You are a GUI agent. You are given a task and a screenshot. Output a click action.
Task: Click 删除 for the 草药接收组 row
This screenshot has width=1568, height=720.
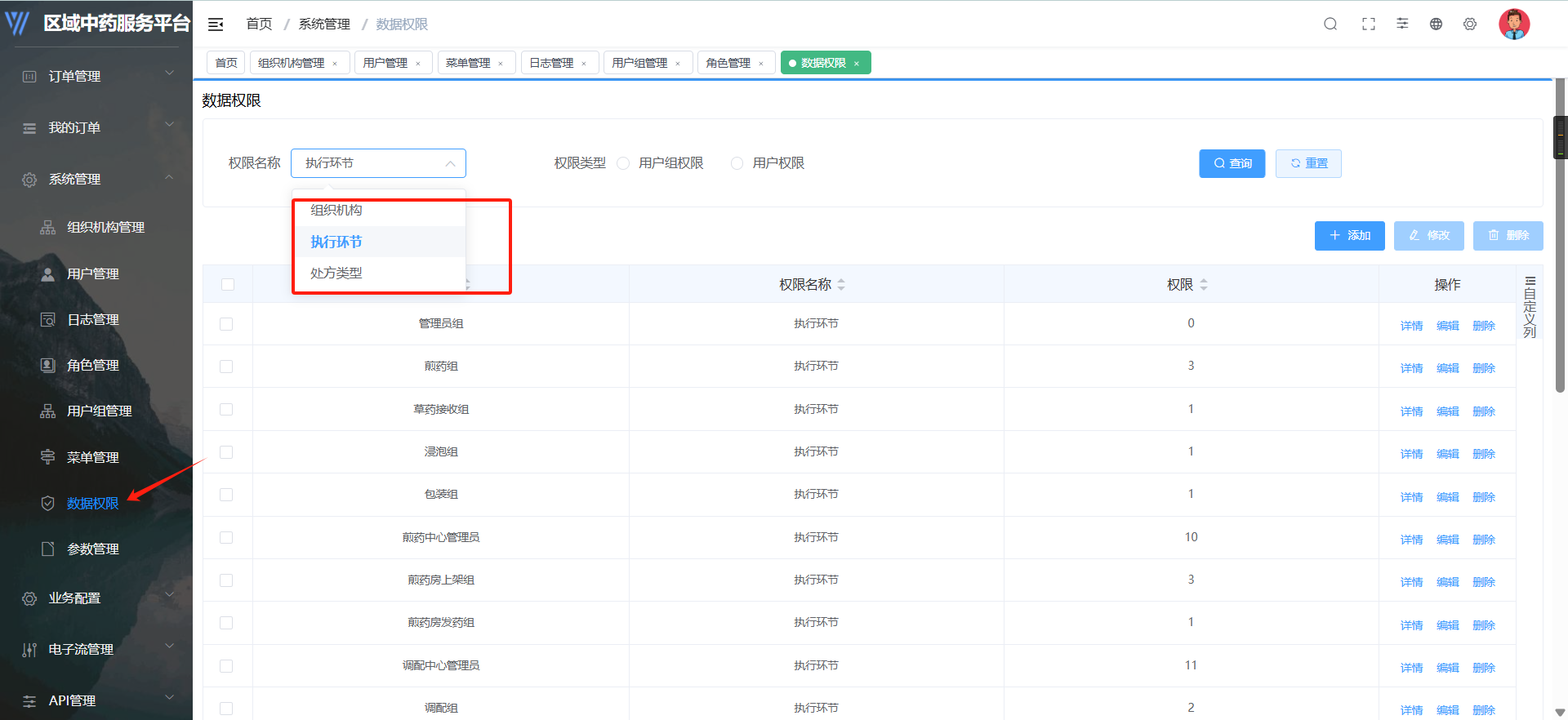pyautogui.click(x=1483, y=411)
